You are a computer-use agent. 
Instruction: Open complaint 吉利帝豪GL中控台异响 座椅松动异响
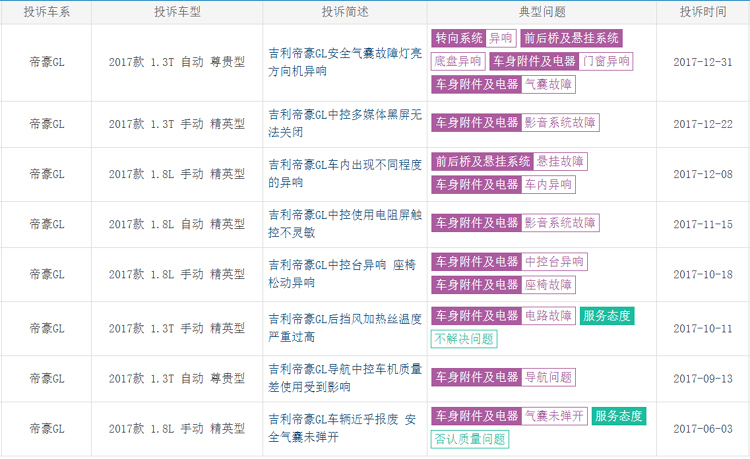342,274
